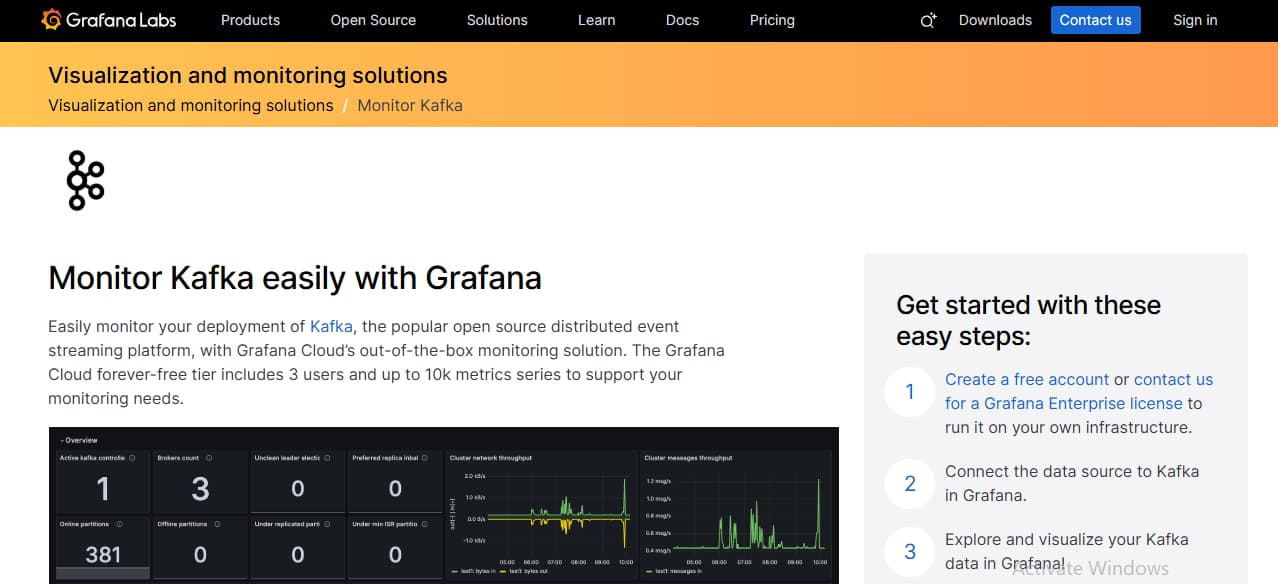The width and height of the screenshot is (1278, 584).
Task: Click the Visualization and monitoring solutions banner heading
Action: 248,75
